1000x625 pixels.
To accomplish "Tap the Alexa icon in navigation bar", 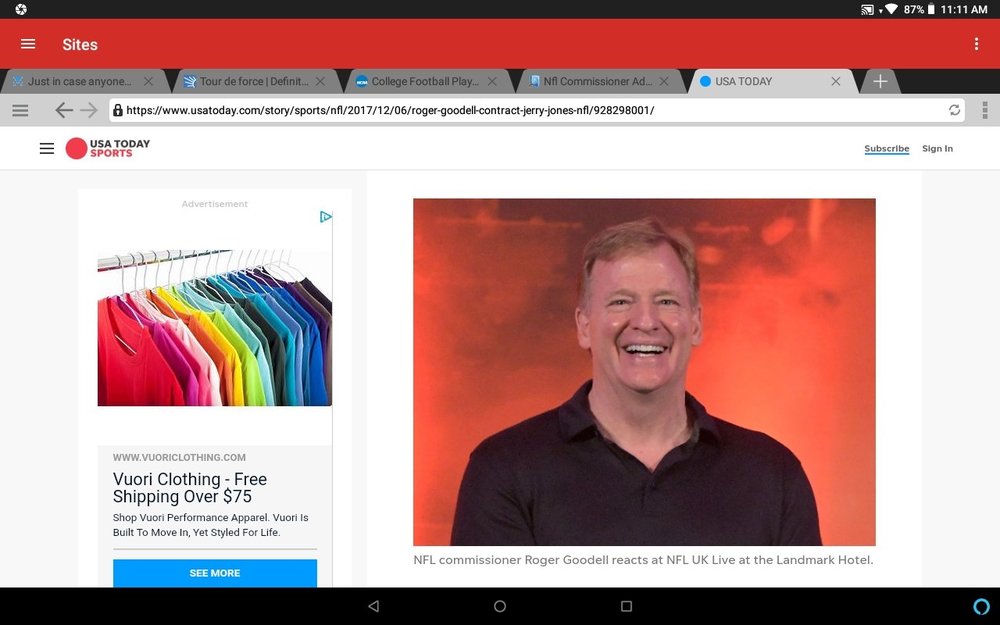I will pos(982,606).
